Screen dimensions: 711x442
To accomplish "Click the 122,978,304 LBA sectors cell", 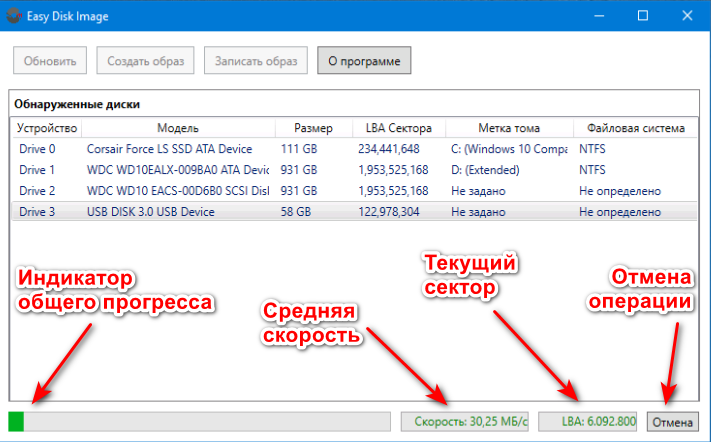I will tap(389, 212).
